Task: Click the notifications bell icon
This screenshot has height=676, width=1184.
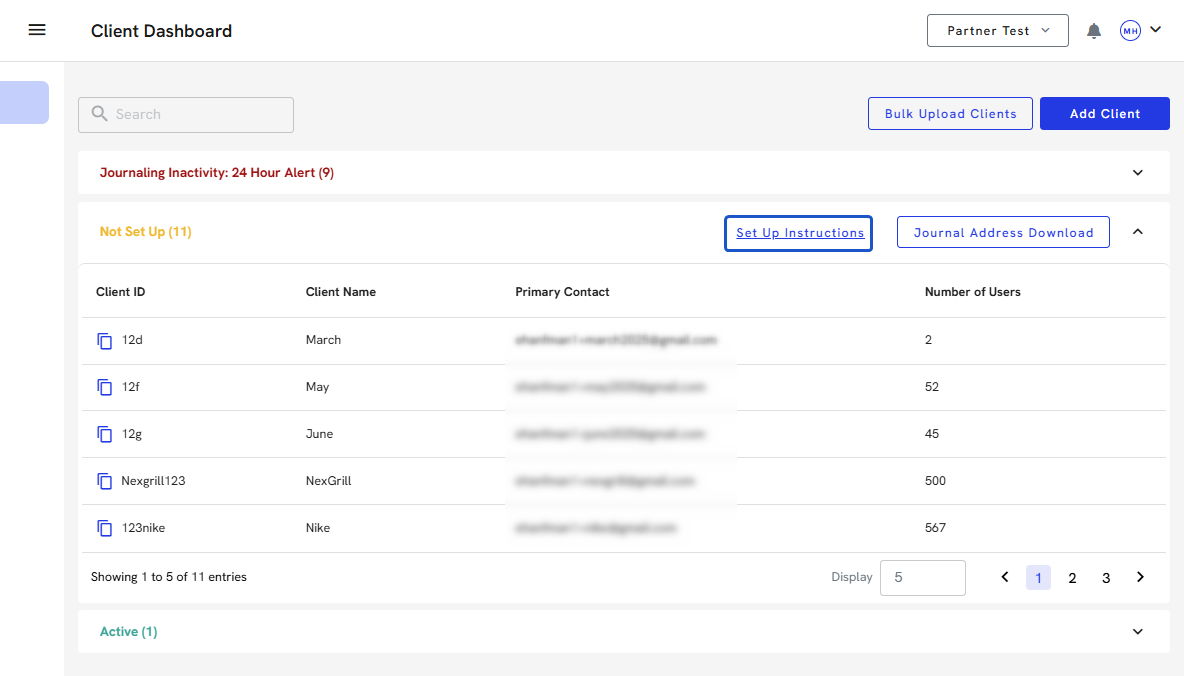Action: click(1094, 31)
